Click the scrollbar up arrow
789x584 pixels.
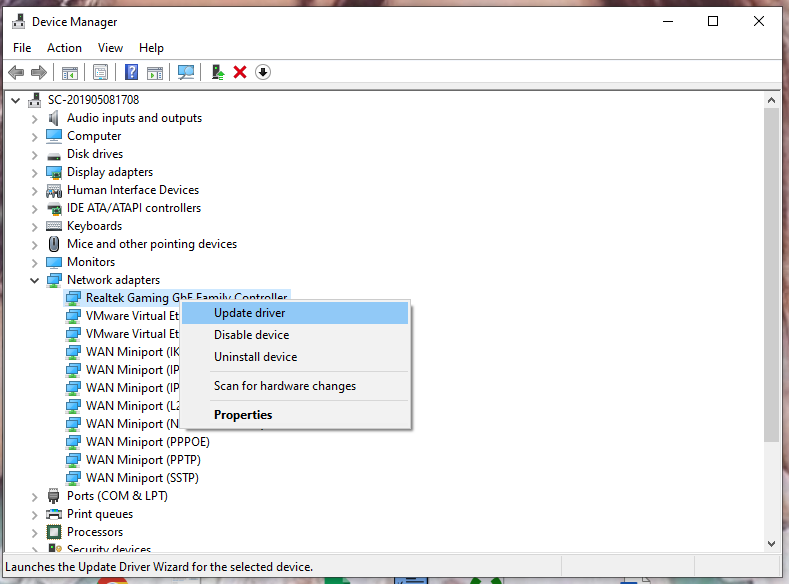point(771,101)
